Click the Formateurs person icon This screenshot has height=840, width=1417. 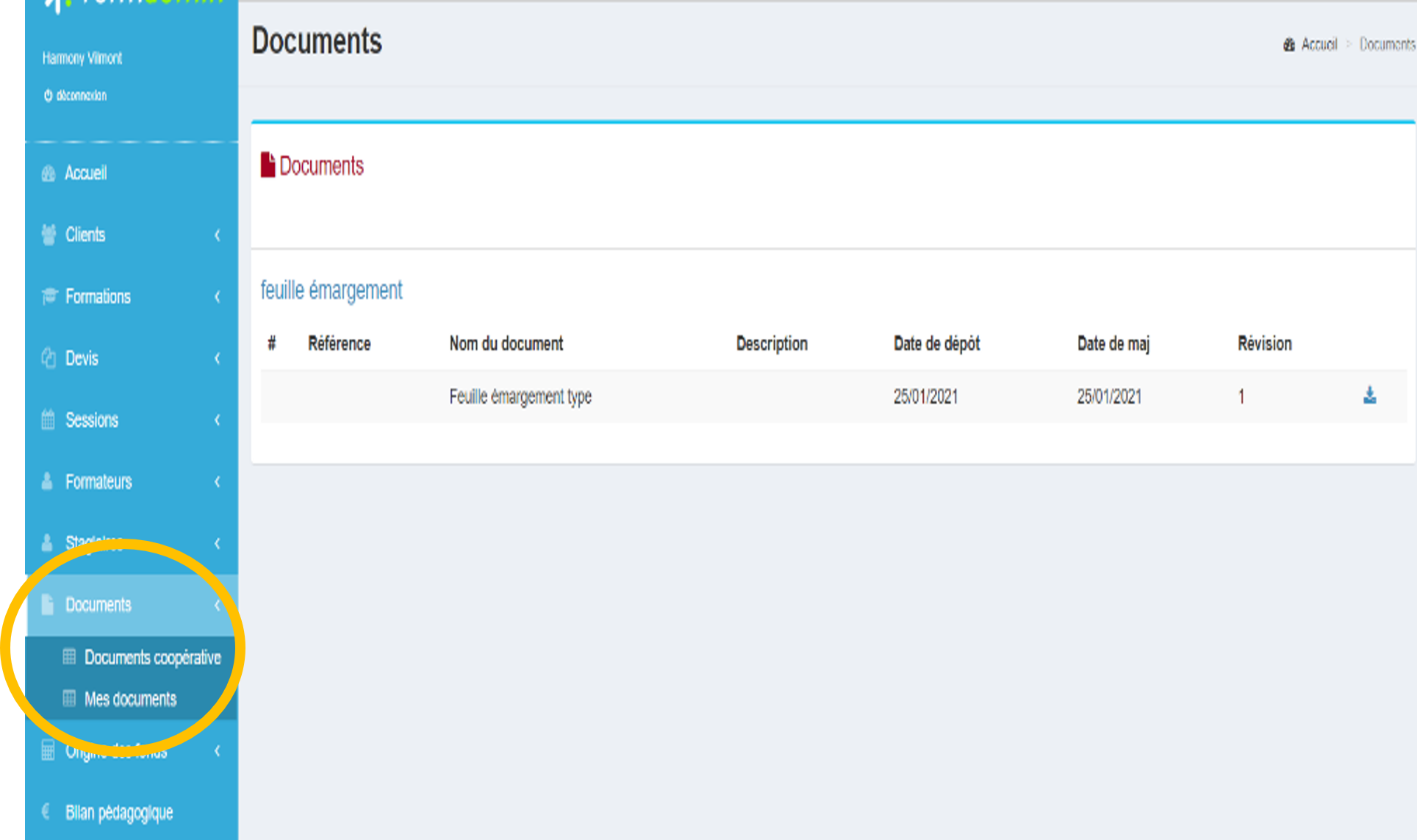tap(48, 481)
